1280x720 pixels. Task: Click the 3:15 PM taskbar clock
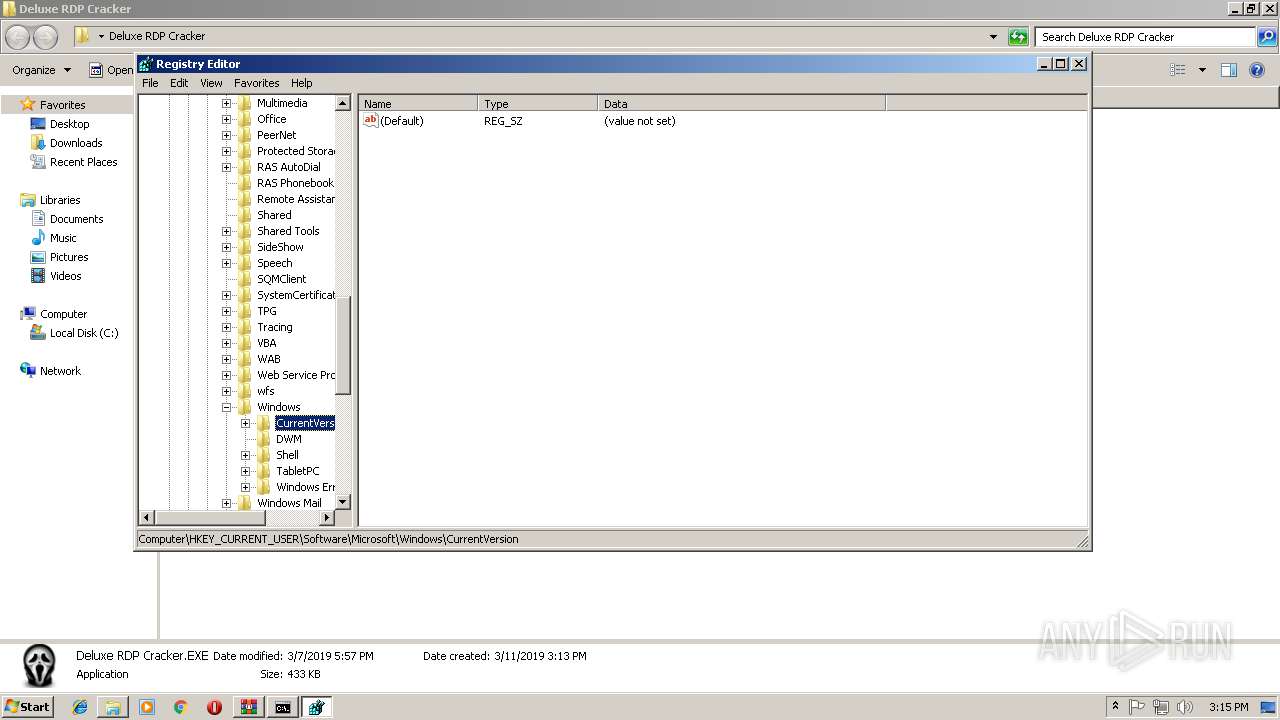(x=1228, y=707)
